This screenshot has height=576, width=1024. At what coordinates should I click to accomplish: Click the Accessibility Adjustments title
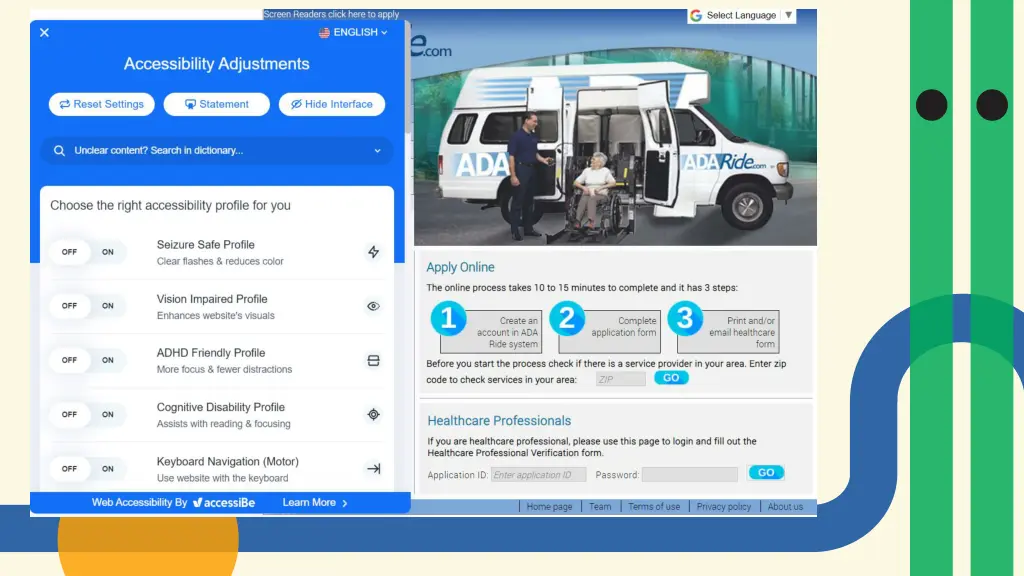point(217,64)
